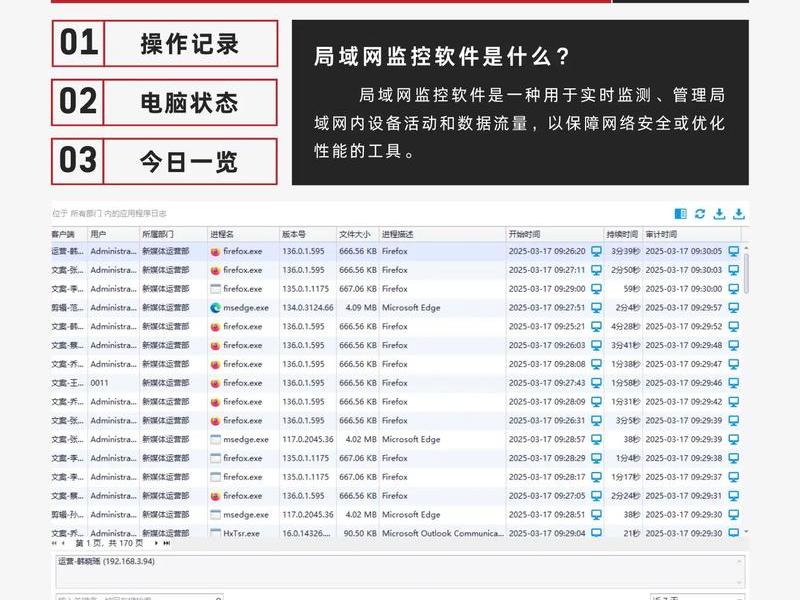Sort by the 文件大小 column header
Viewport: 800px width, 600px height.
(x=357, y=234)
